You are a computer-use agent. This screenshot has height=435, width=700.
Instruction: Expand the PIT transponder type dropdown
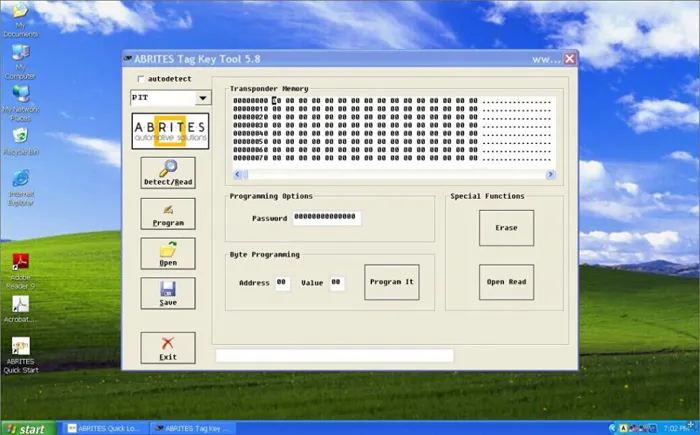tap(203, 98)
